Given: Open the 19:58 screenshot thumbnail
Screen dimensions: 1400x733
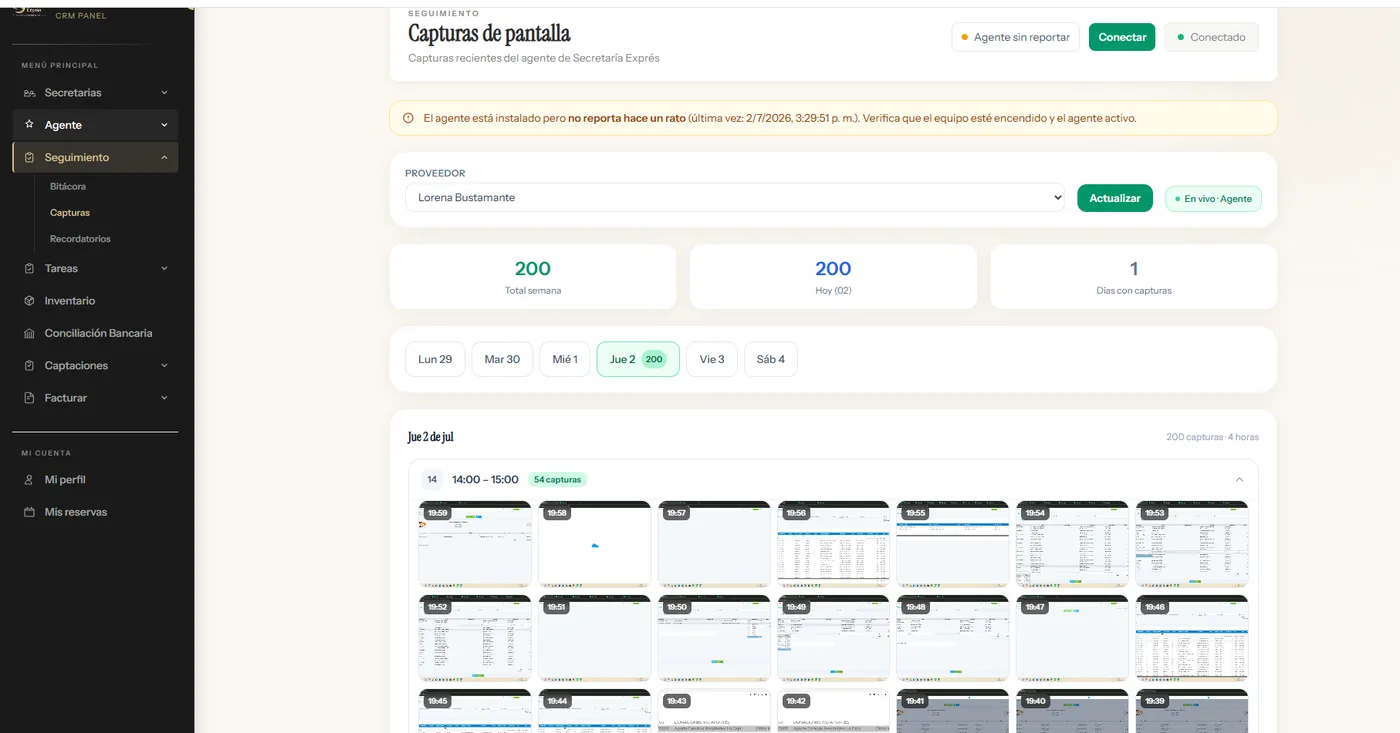Looking at the screenshot, I should tap(594, 544).
